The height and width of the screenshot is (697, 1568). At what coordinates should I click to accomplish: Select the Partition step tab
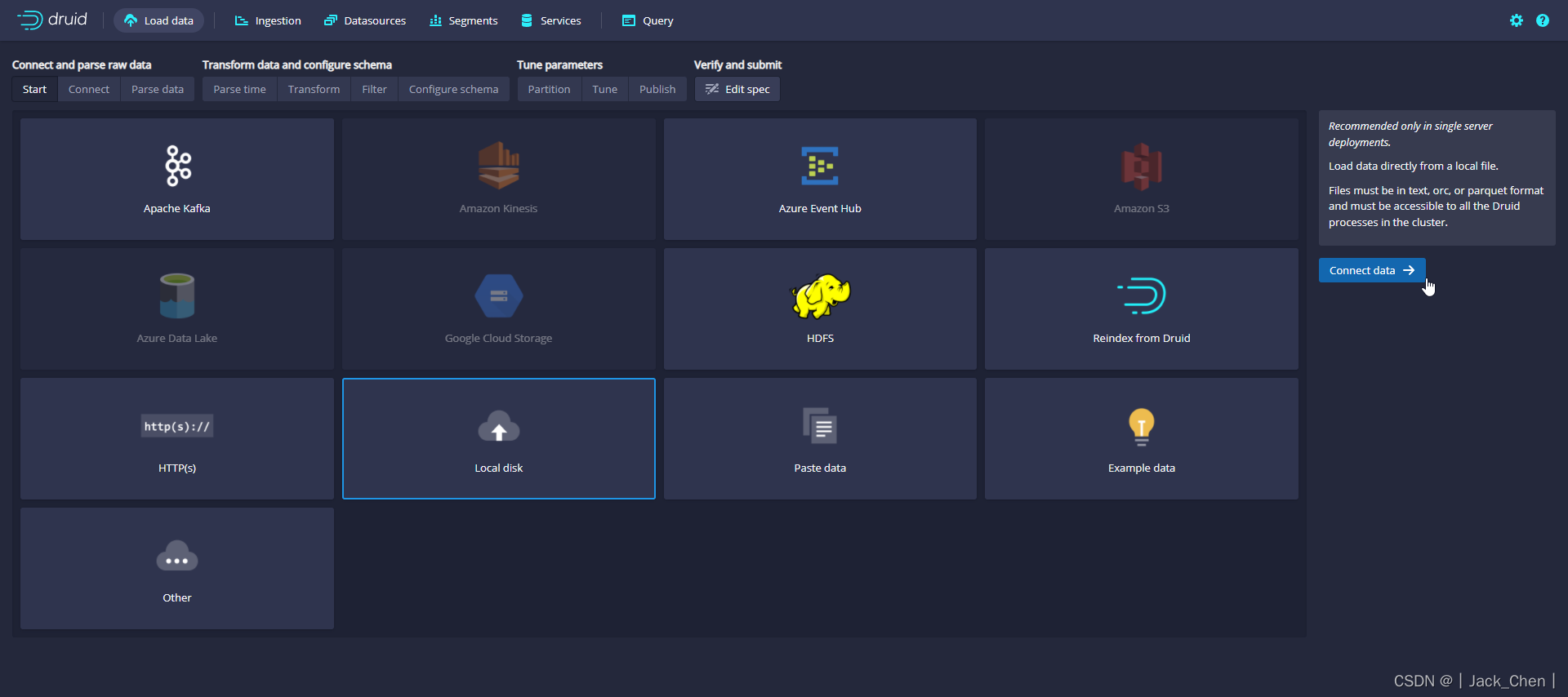coord(549,89)
